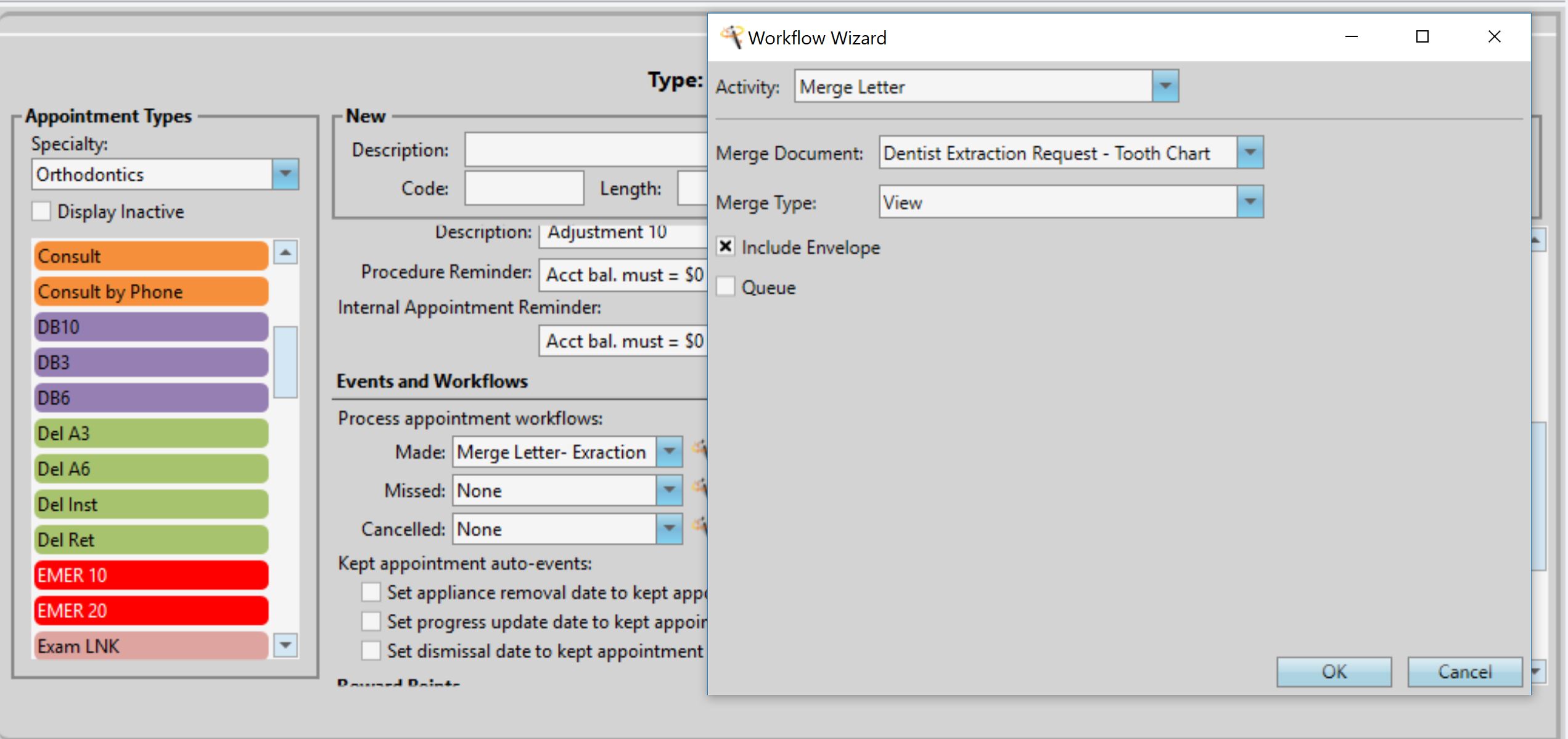
Task: Click the Workflow Wizard title bar icon
Action: (x=732, y=37)
